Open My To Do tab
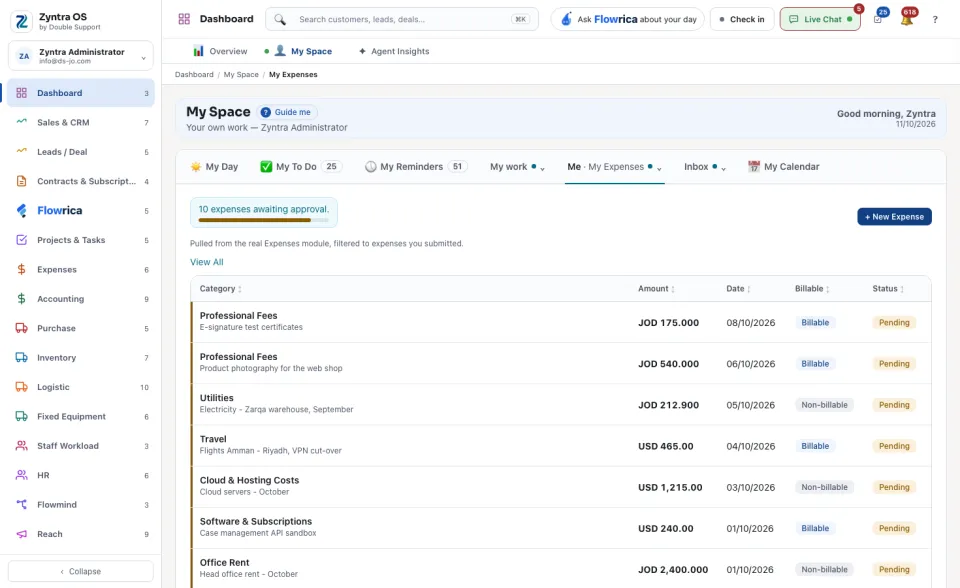Image resolution: width=960 pixels, height=588 pixels. point(301,167)
